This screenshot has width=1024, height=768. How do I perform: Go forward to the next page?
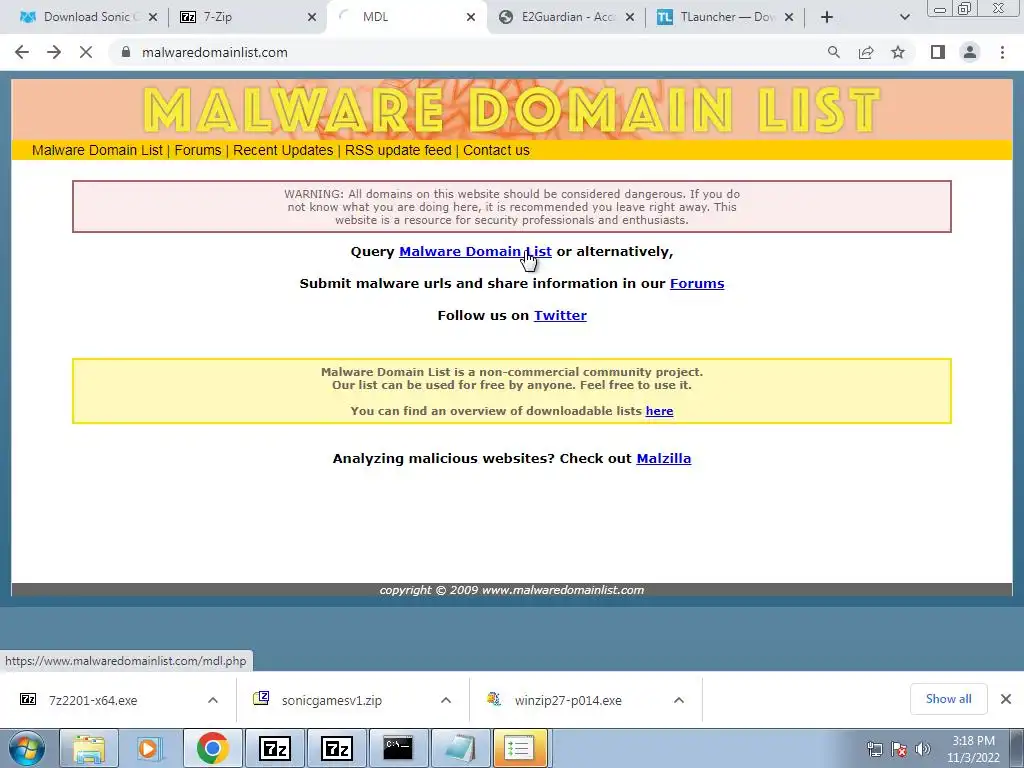(x=54, y=52)
